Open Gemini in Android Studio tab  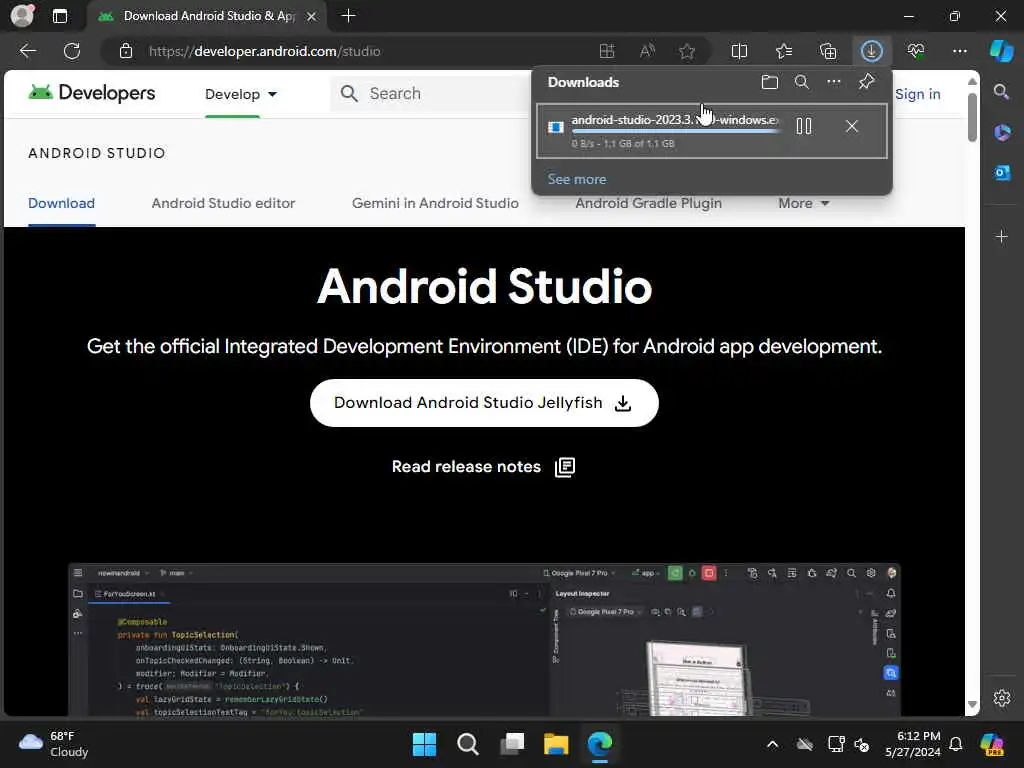pyautogui.click(x=435, y=203)
